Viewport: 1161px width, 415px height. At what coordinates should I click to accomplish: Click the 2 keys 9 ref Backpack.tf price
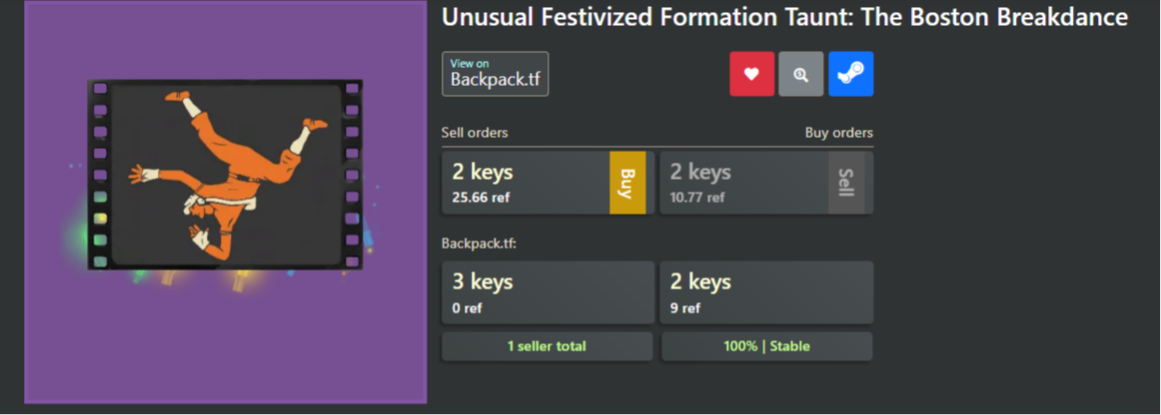click(x=766, y=292)
